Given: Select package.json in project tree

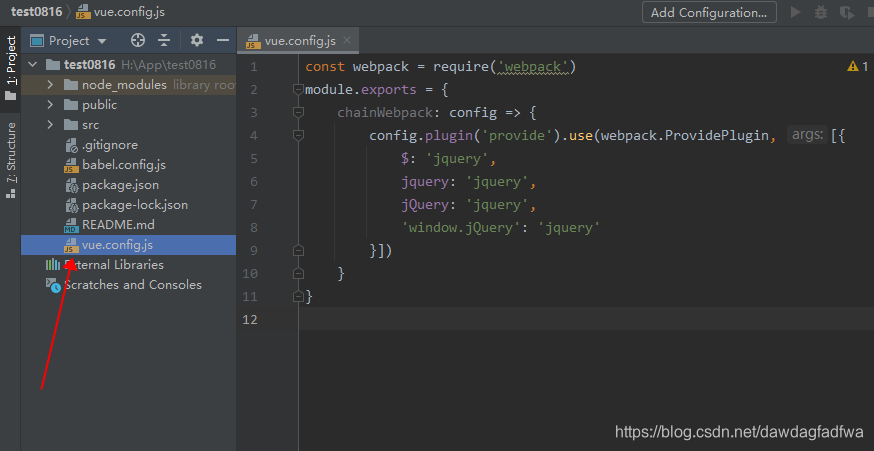Looking at the screenshot, I should coord(129,185).
